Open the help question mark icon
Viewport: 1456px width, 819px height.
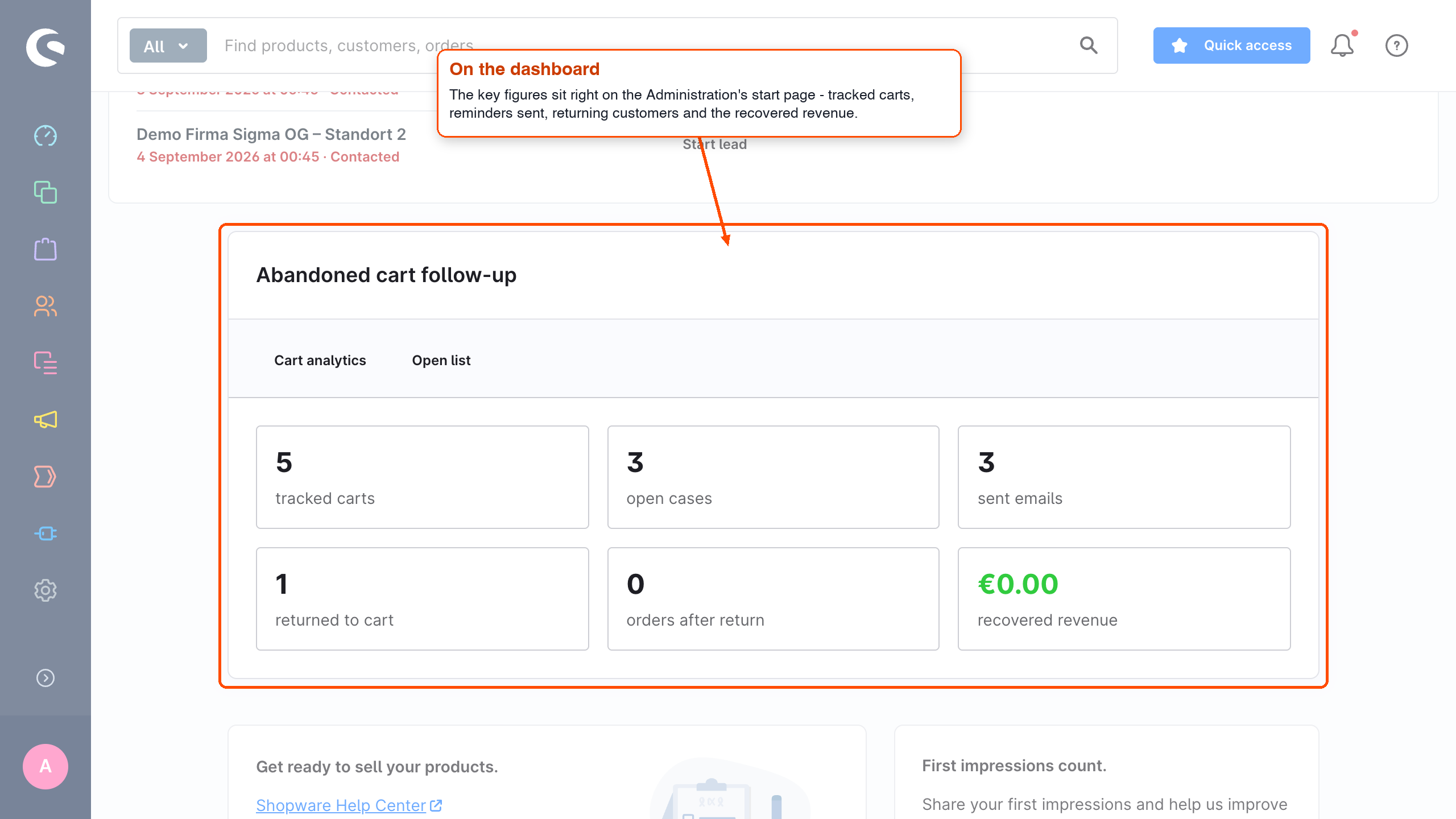[1397, 45]
